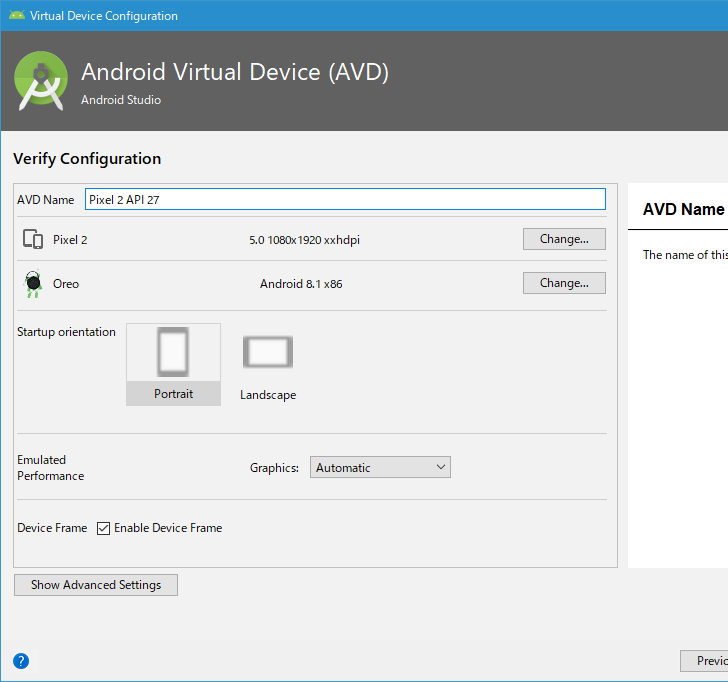Open the Graphics Automatic dropdown
The image size is (728, 682).
click(x=380, y=467)
